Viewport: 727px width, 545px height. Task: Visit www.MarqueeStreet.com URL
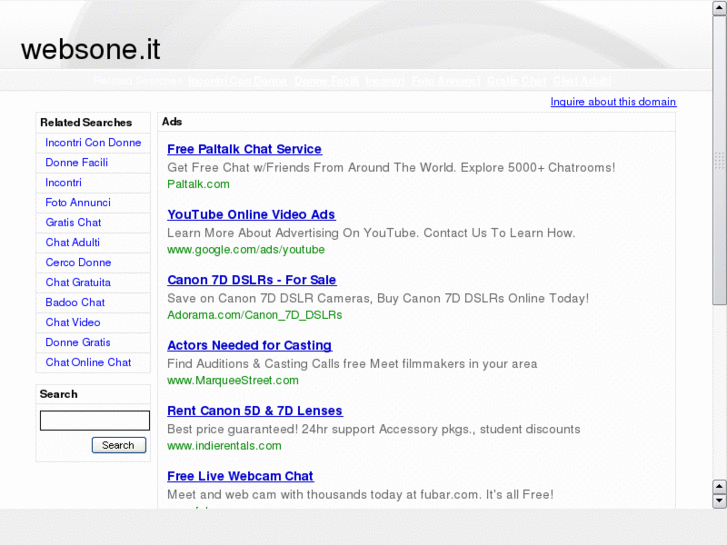tap(233, 380)
